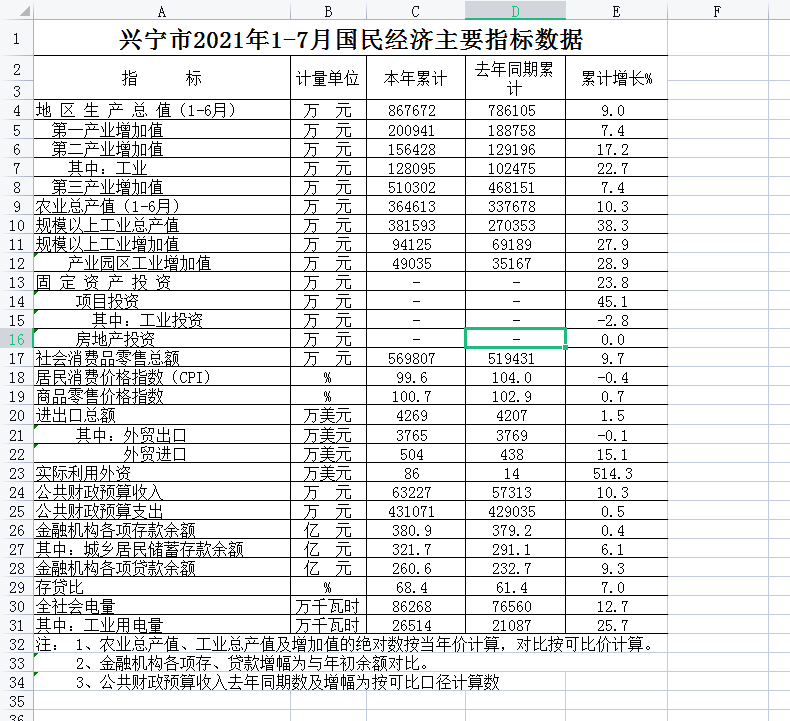Select column F header
Image resolution: width=790 pixels, height=721 pixels.
(717, 10)
